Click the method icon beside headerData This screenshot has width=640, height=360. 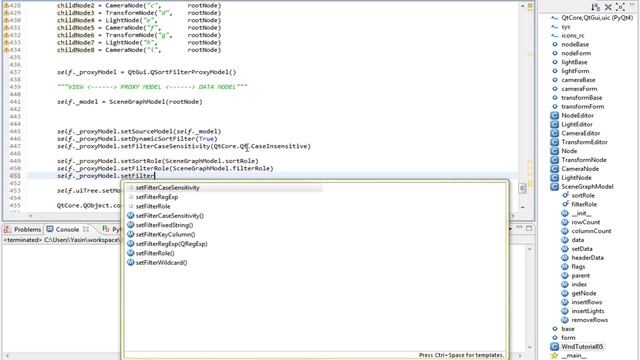(565, 258)
